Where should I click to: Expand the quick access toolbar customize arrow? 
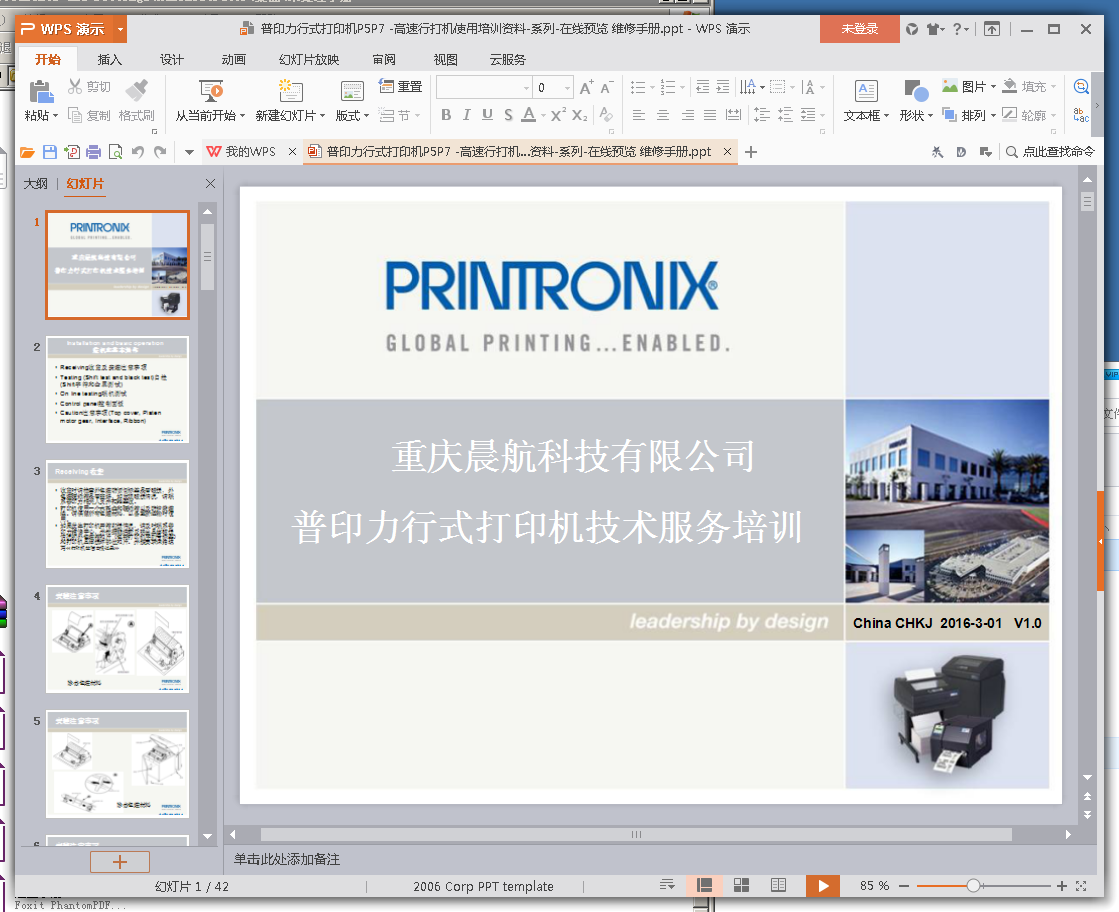pyautogui.click(x=189, y=152)
